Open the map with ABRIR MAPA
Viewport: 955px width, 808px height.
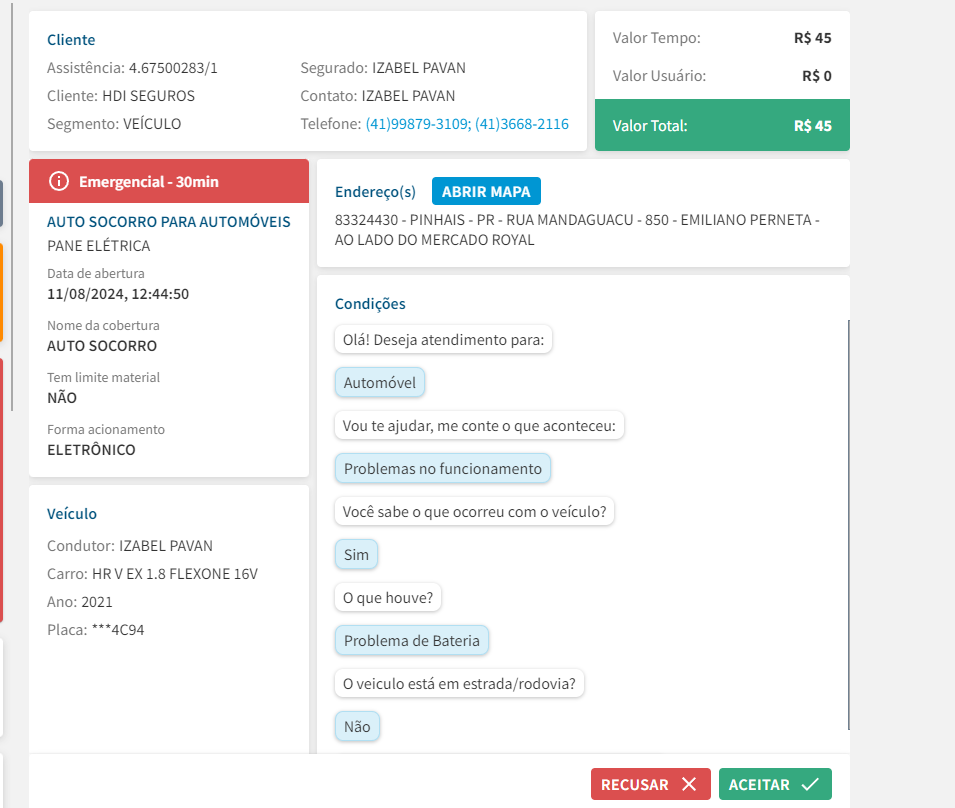coord(486,192)
